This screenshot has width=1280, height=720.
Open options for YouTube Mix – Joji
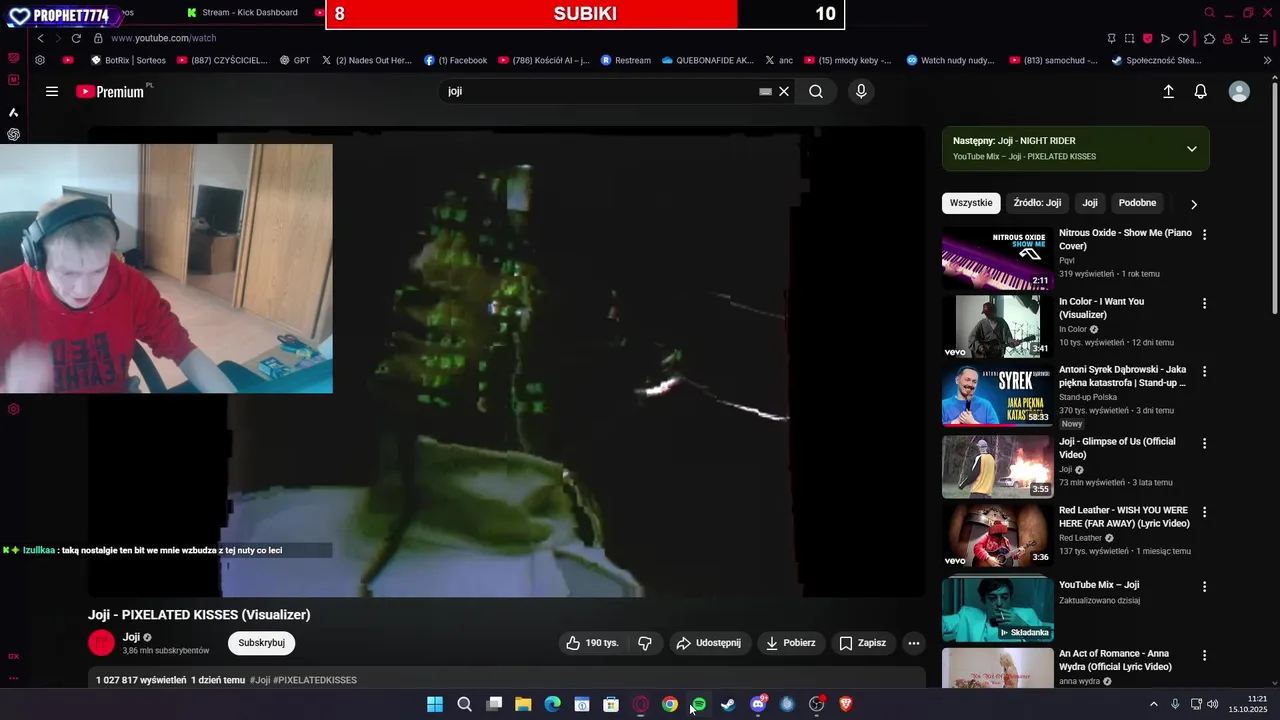click(x=1204, y=587)
